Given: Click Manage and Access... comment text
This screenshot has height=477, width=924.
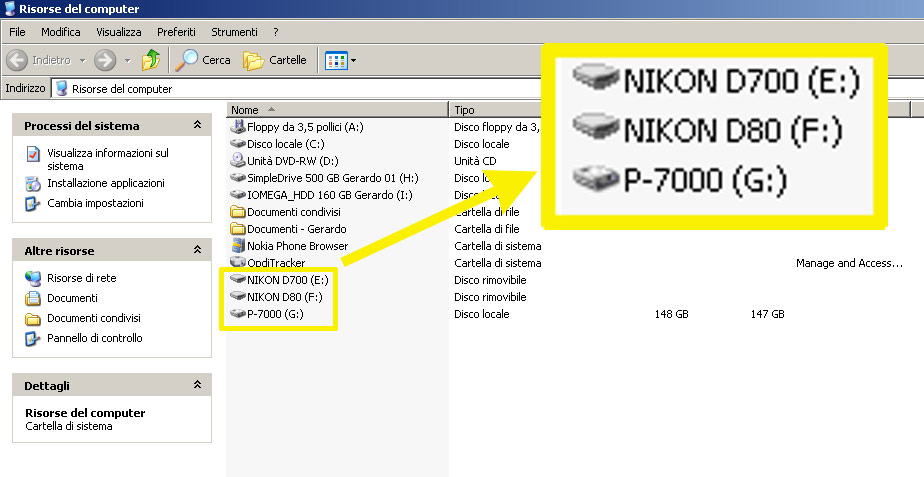Looking at the screenshot, I should click(849, 263).
